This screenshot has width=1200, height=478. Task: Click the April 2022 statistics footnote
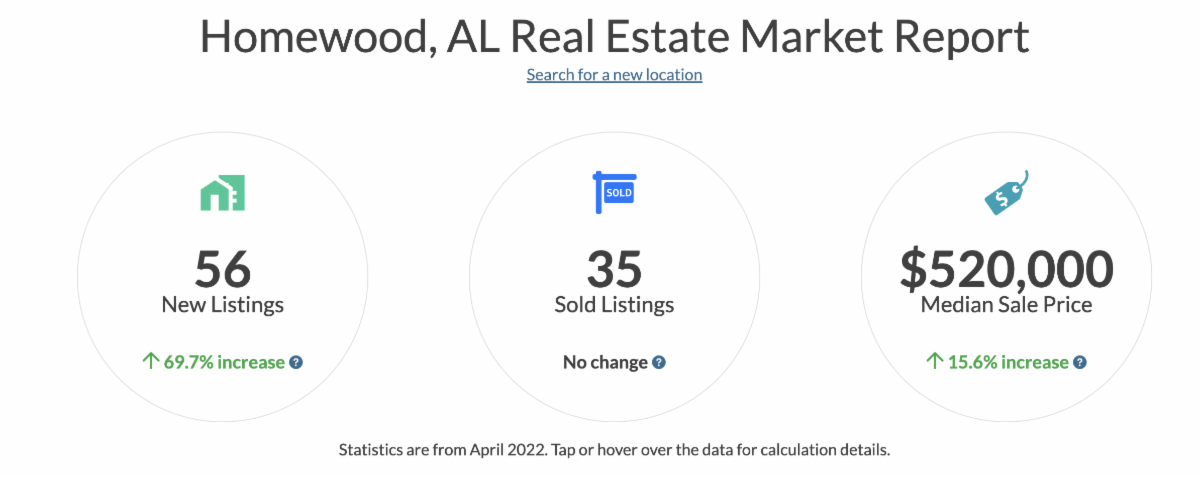point(614,449)
